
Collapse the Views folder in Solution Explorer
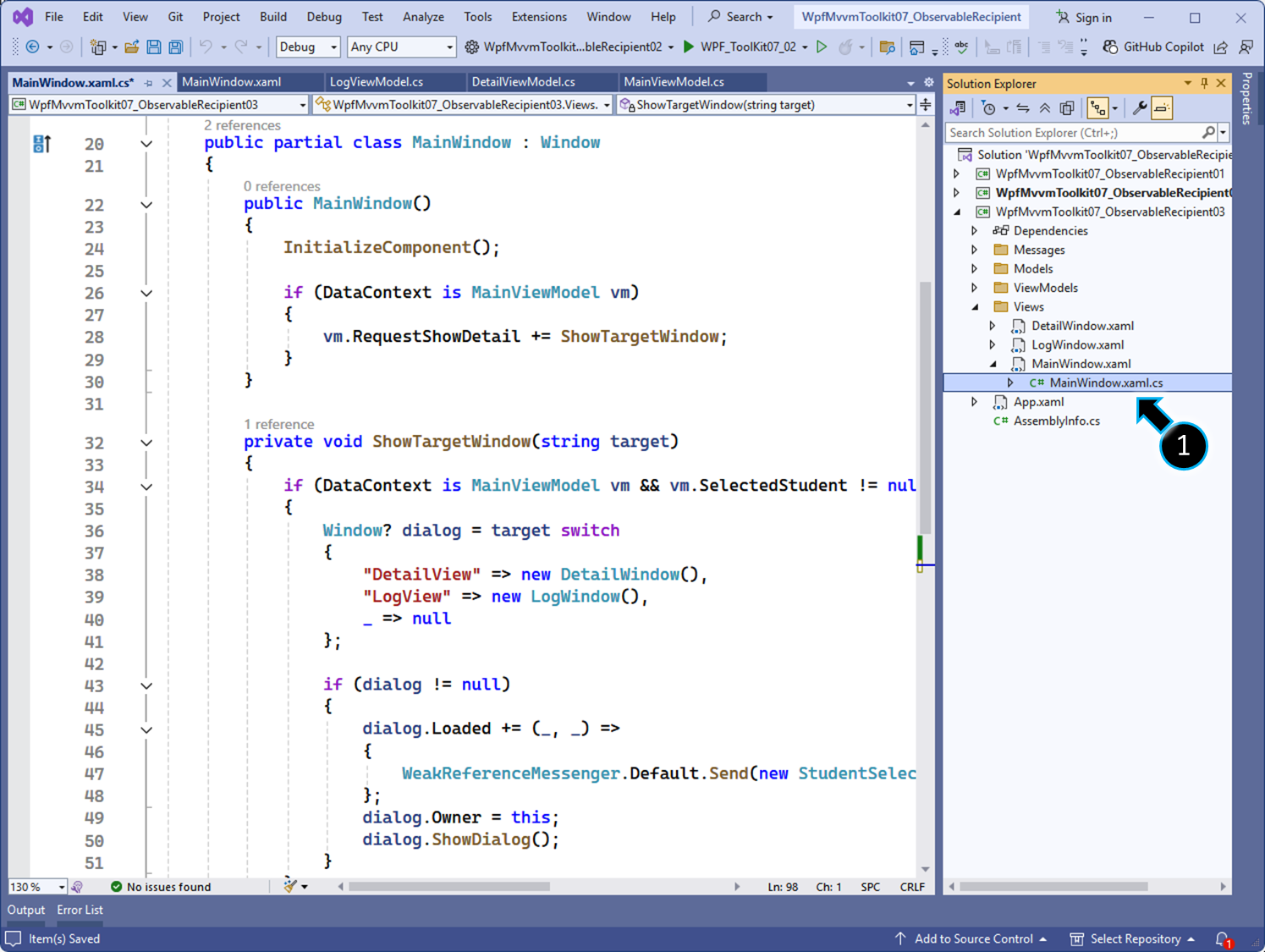coord(975,307)
